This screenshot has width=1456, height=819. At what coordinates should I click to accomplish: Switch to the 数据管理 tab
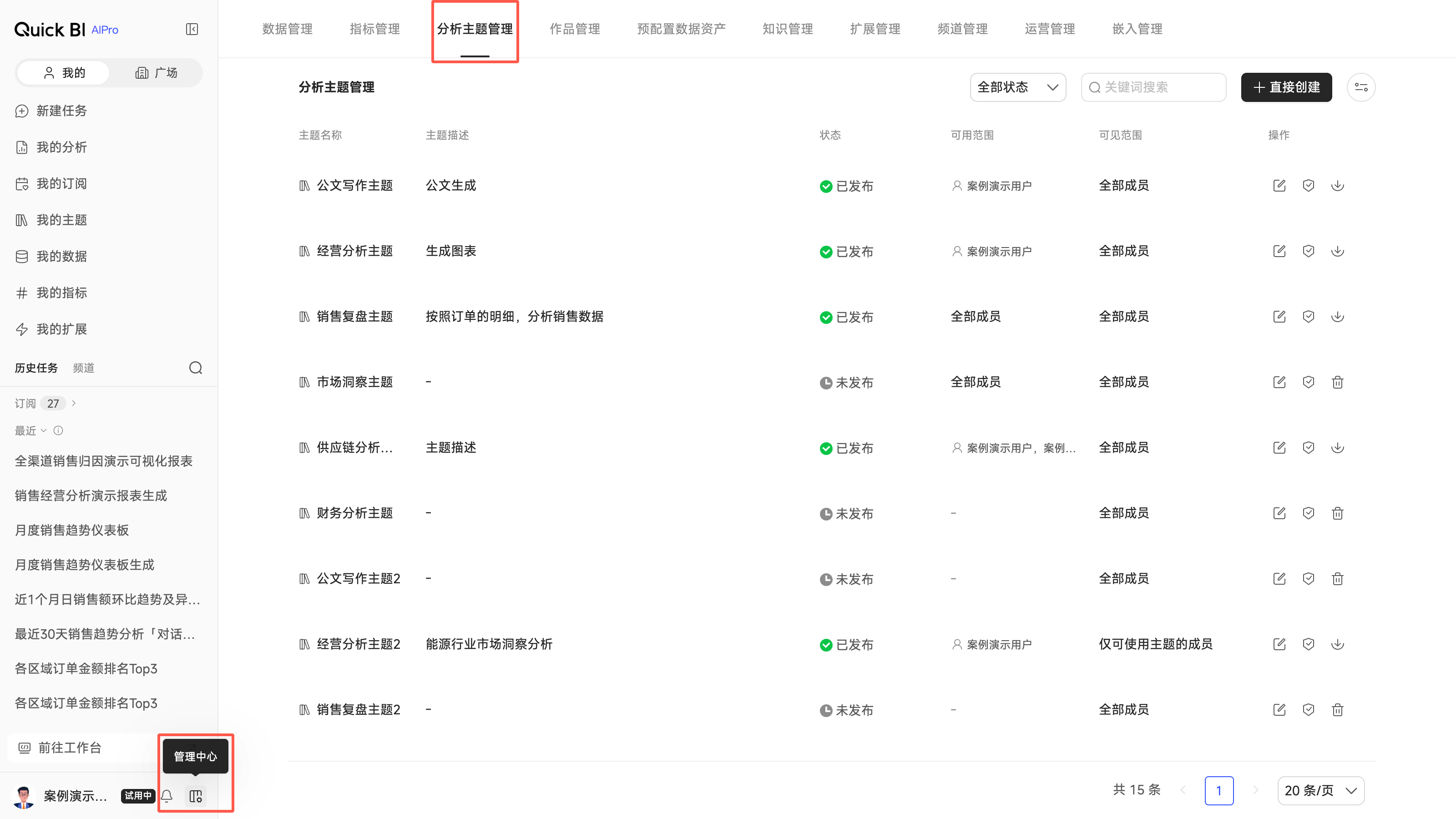pos(287,29)
